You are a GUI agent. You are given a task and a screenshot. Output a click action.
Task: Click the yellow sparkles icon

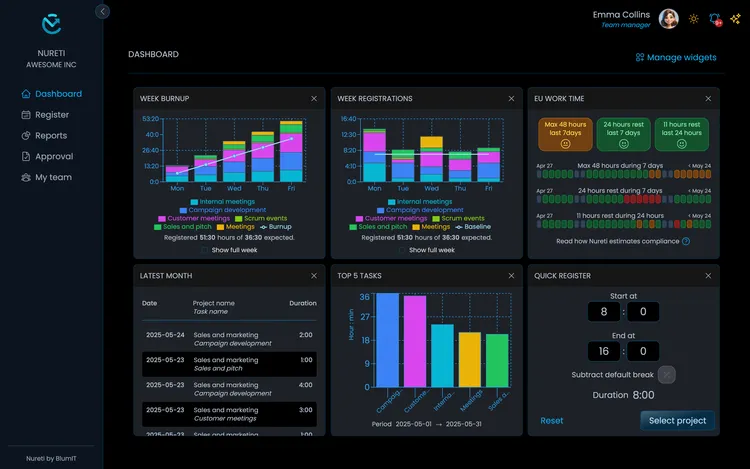pyautogui.click(x=735, y=19)
